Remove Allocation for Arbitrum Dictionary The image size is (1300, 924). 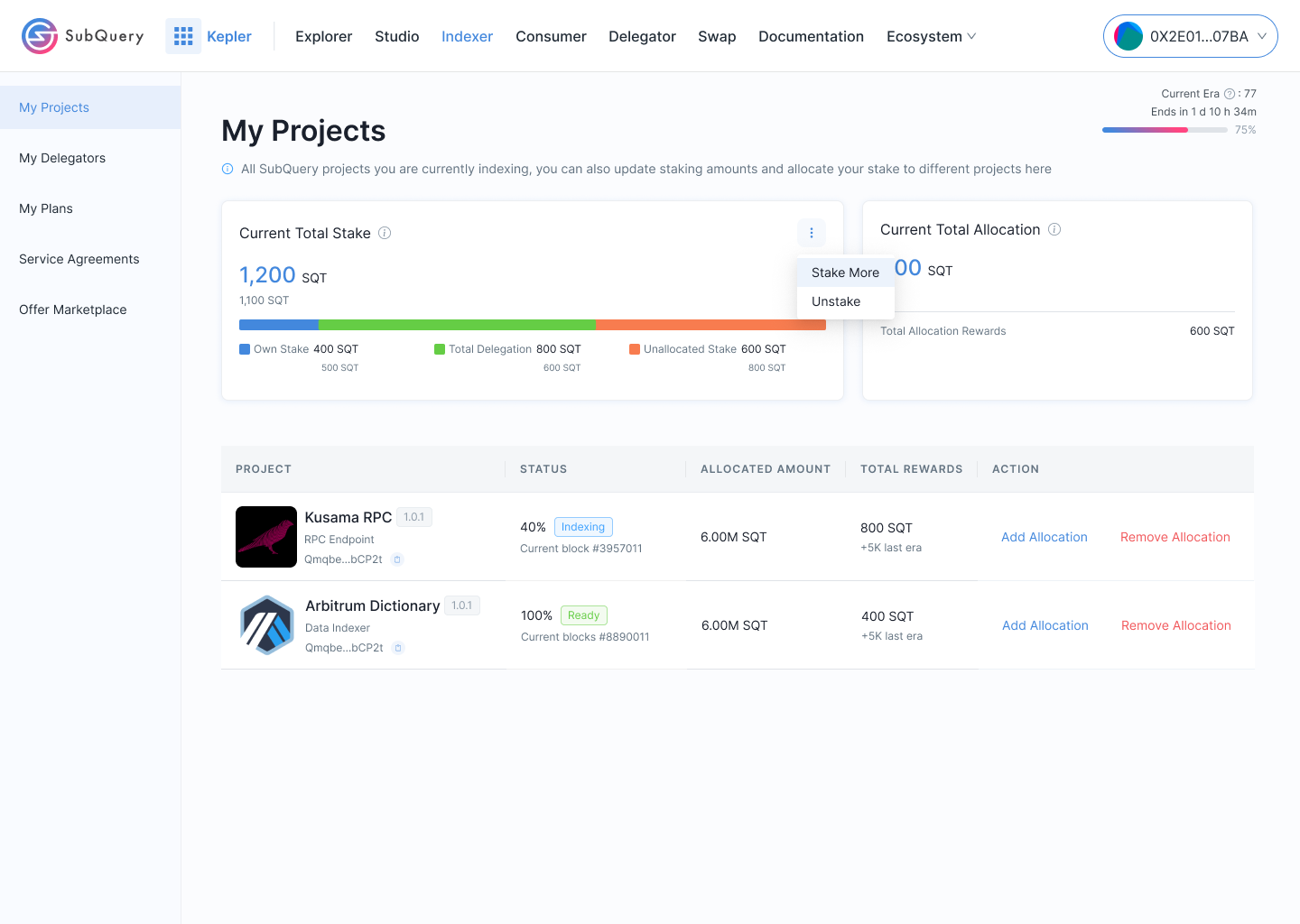[1176, 625]
